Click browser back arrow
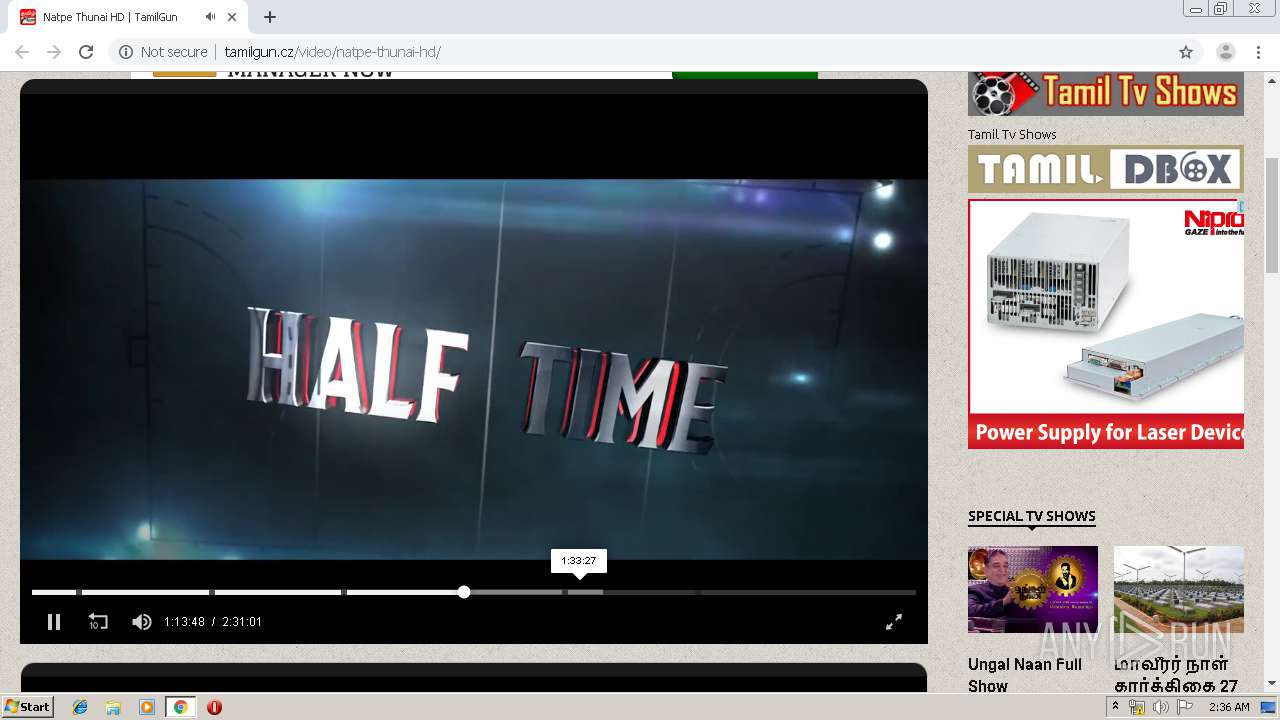 (22, 52)
